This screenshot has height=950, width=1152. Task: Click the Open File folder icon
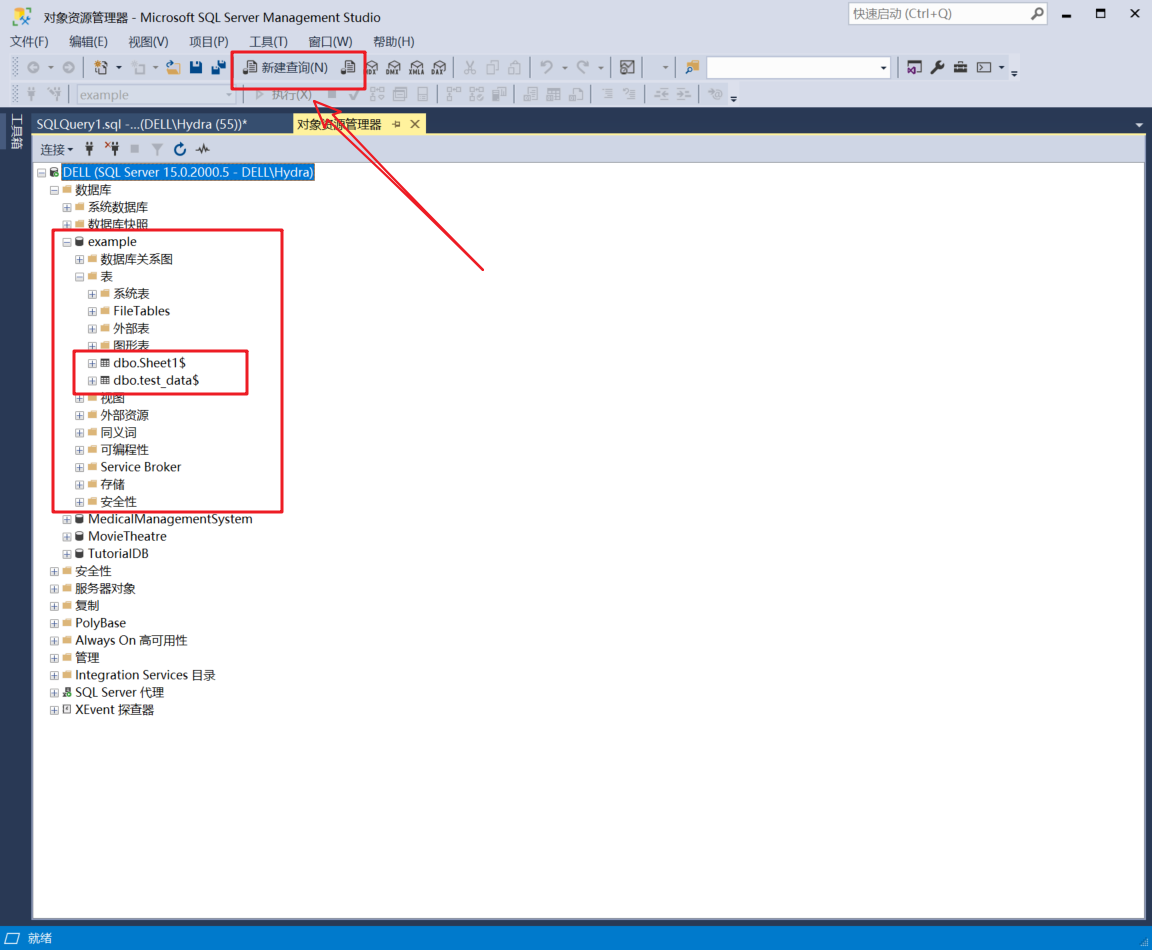pyautogui.click(x=173, y=68)
